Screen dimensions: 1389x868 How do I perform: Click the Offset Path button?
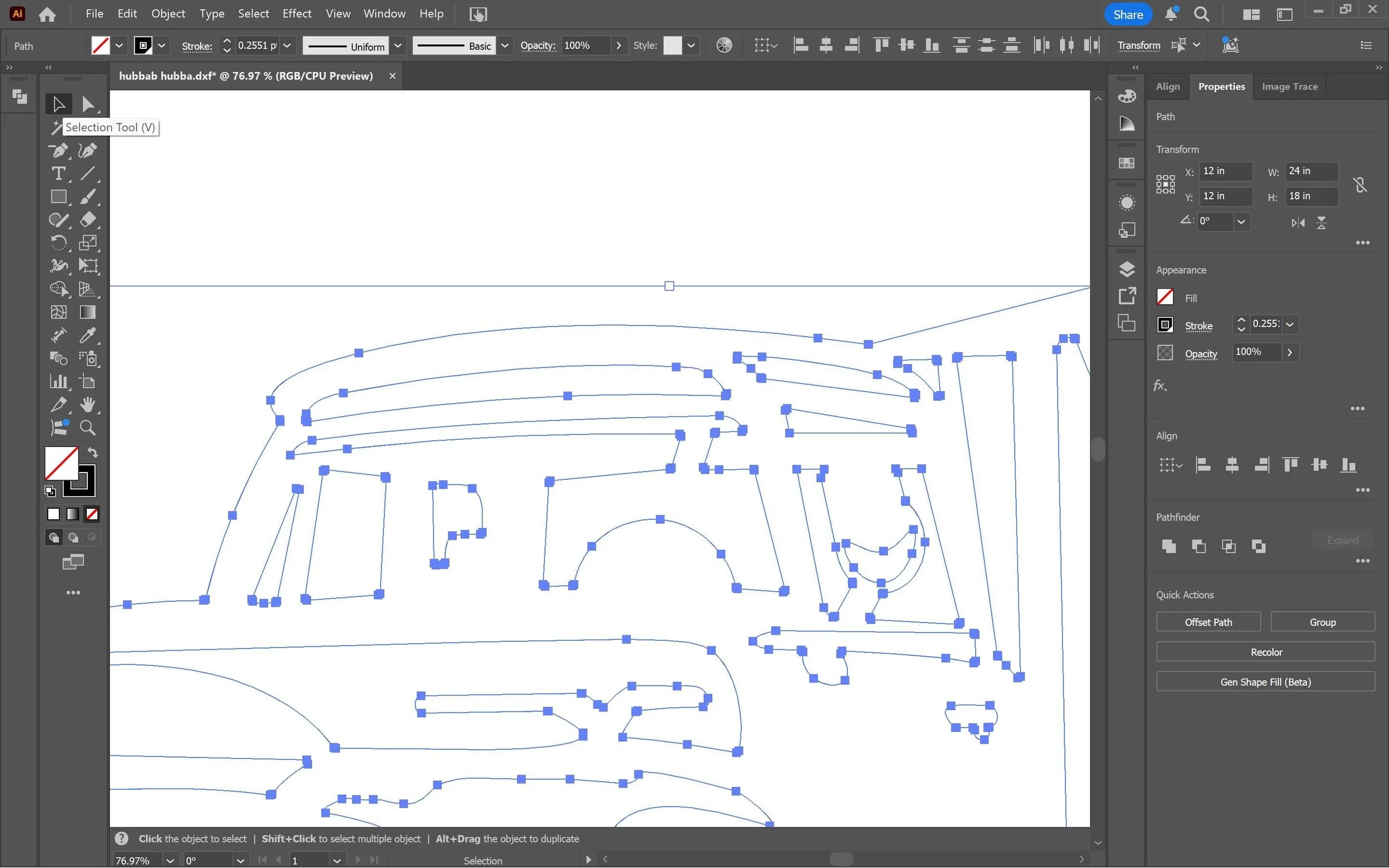tap(1207, 622)
